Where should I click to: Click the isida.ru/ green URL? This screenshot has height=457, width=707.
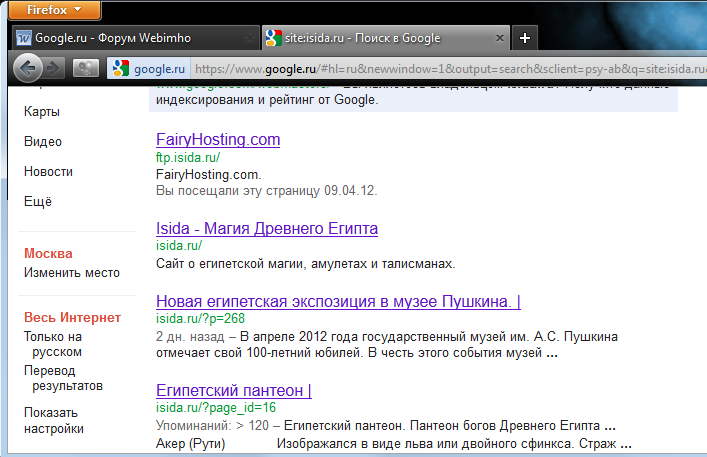click(179, 246)
